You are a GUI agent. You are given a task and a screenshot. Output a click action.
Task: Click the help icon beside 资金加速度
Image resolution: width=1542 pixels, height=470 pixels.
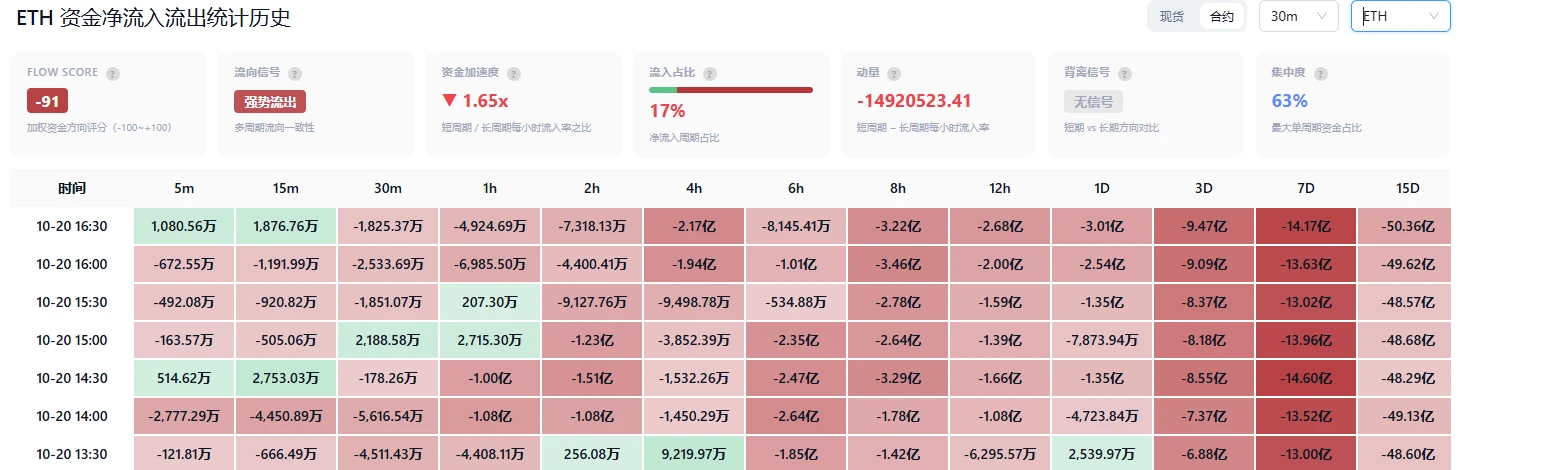pos(513,74)
